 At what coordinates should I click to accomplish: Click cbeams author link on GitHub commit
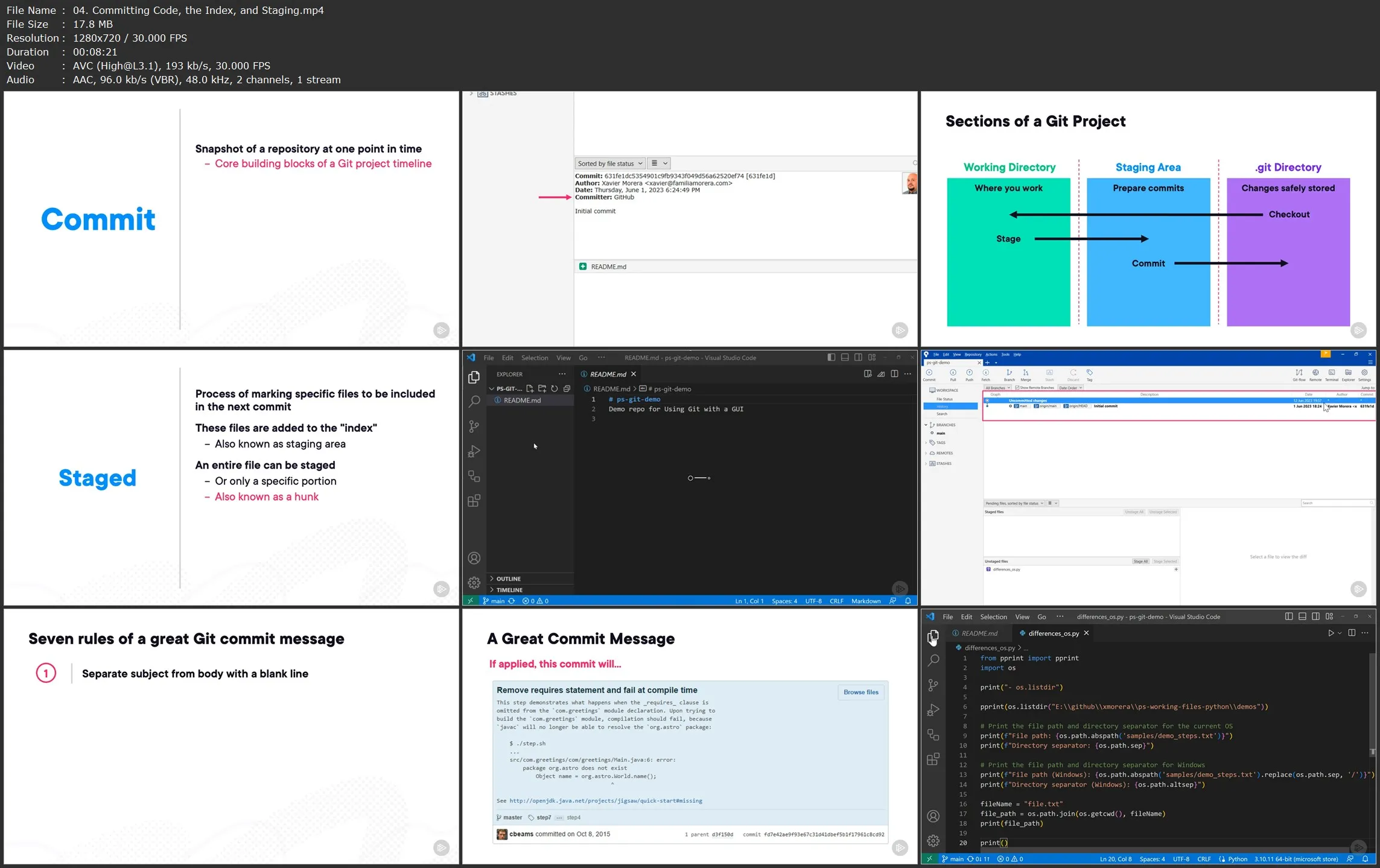click(x=521, y=834)
